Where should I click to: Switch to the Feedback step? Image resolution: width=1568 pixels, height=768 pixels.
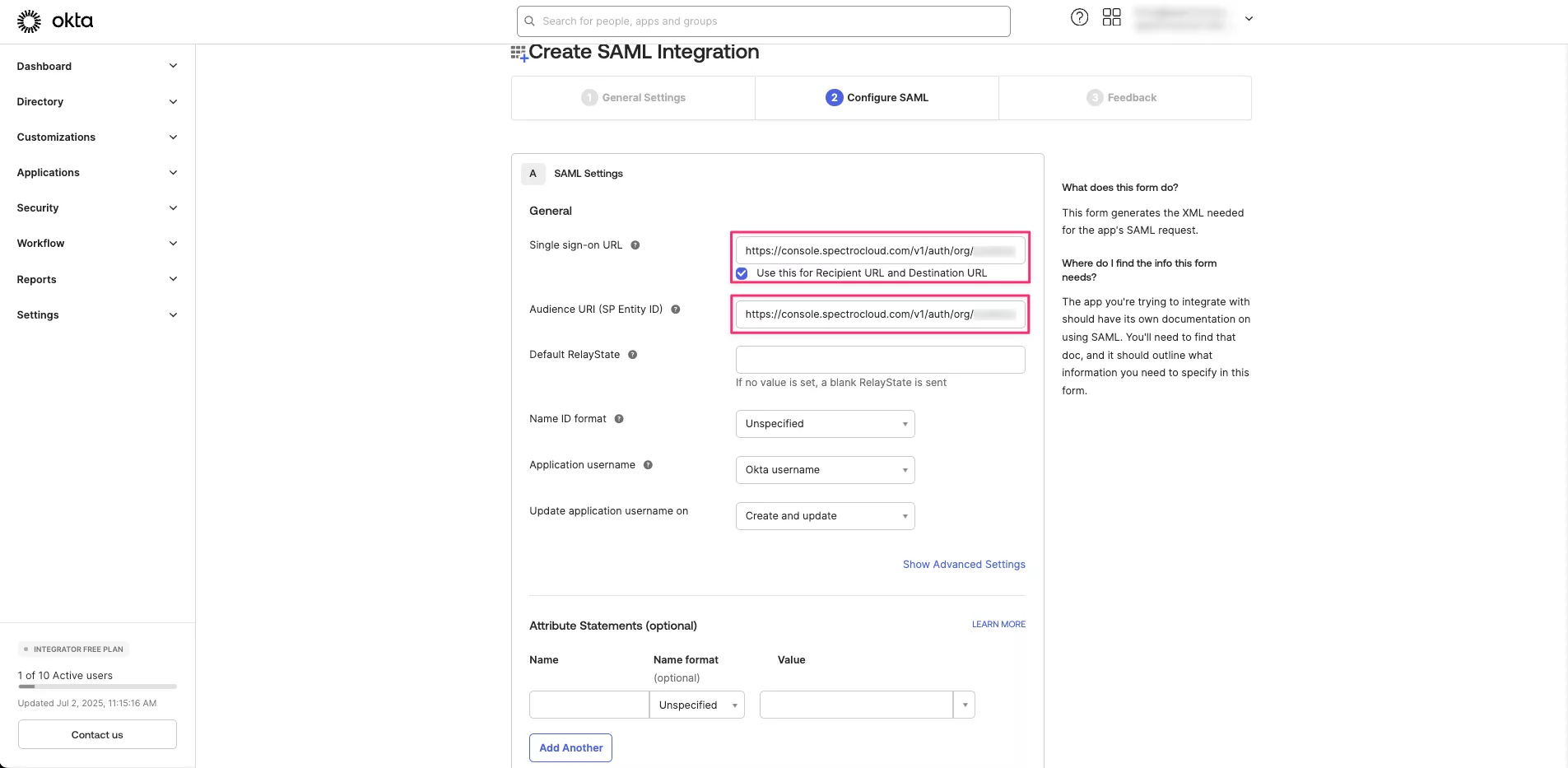(x=1123, y=97)
